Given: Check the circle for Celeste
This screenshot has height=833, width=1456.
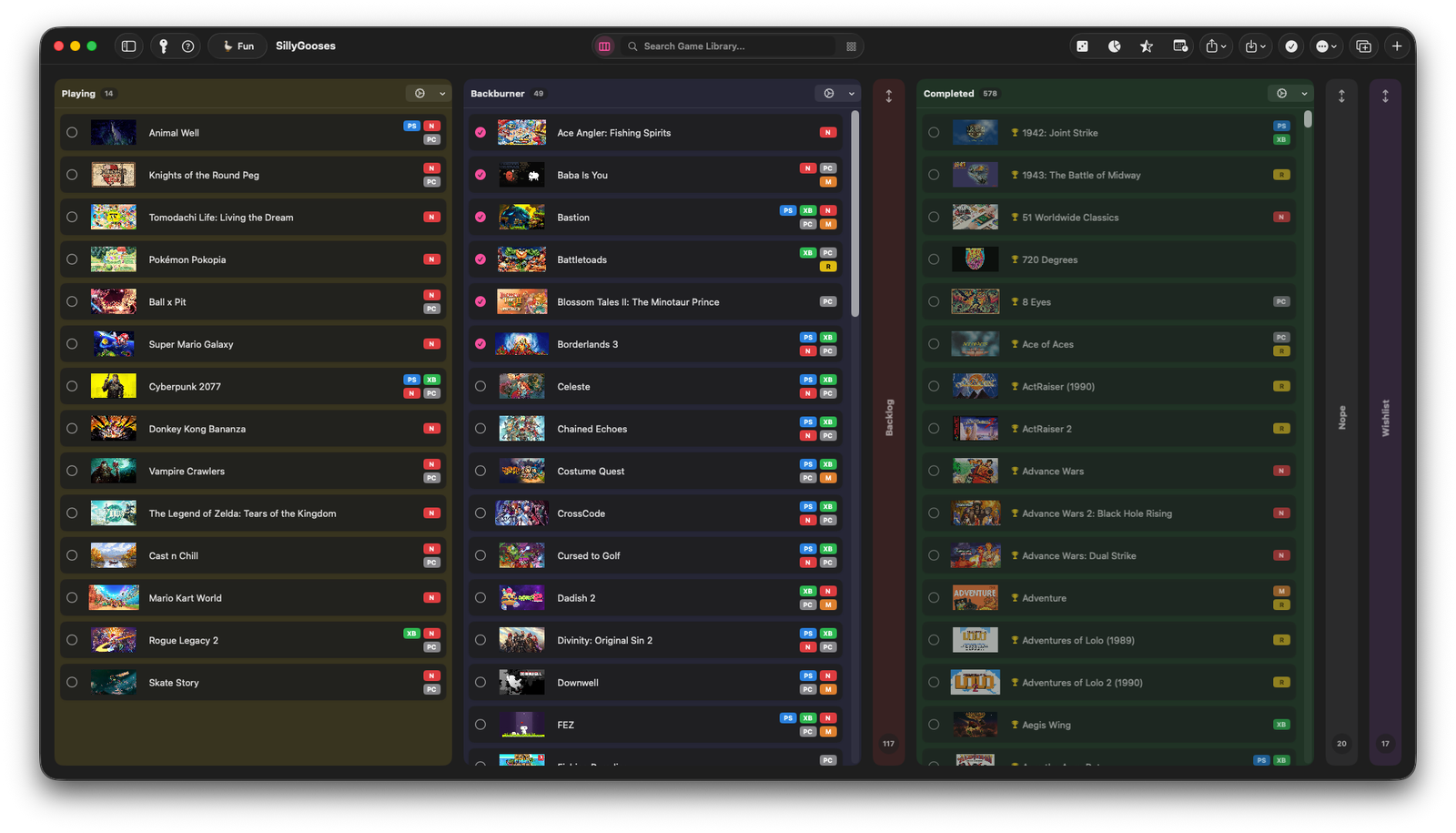Looking at the screenshot, I should pyautogui.click(x=480, y=386).
